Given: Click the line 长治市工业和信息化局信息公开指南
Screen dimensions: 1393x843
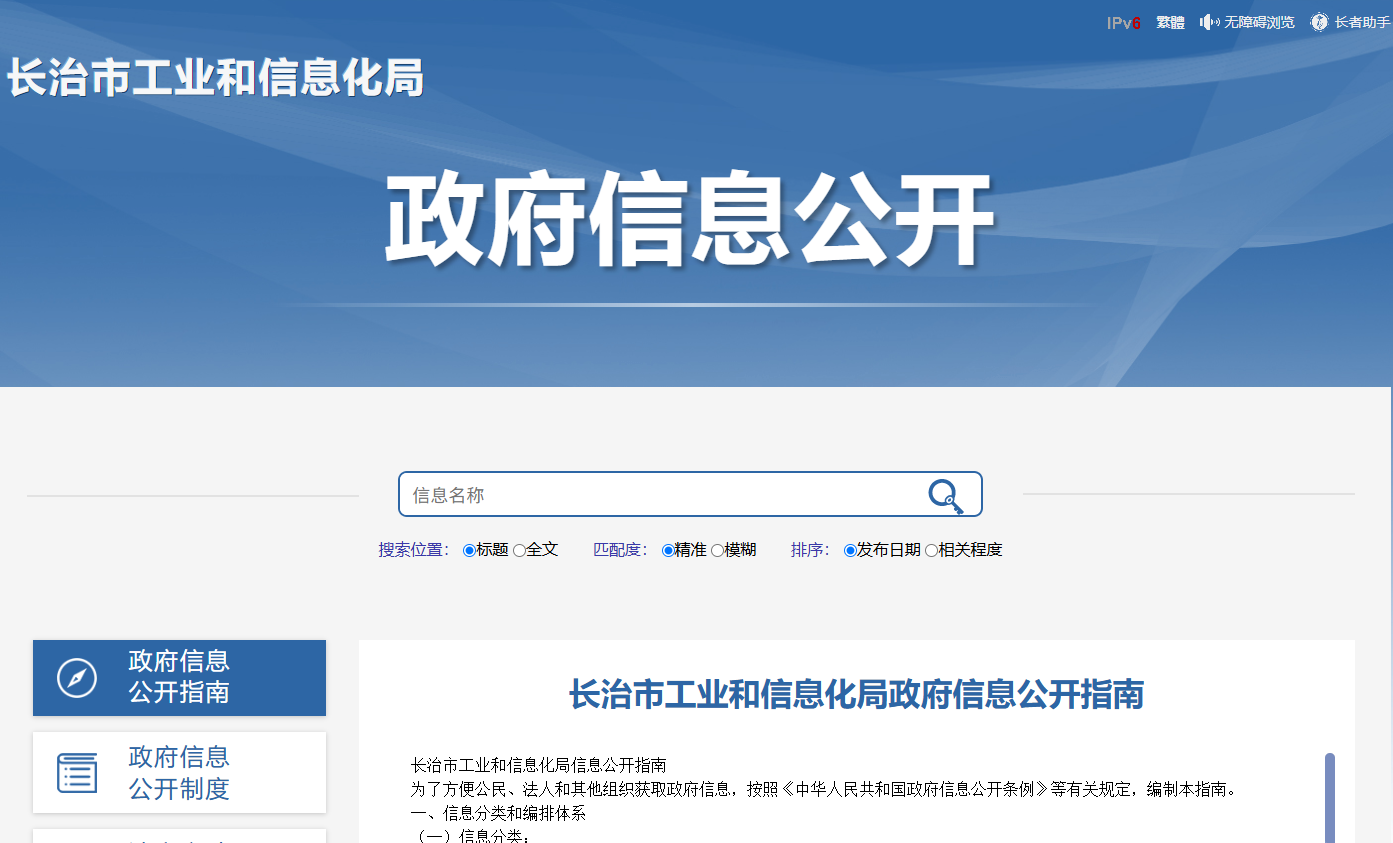Looking at the screenshot, I should tap(538, 766).
